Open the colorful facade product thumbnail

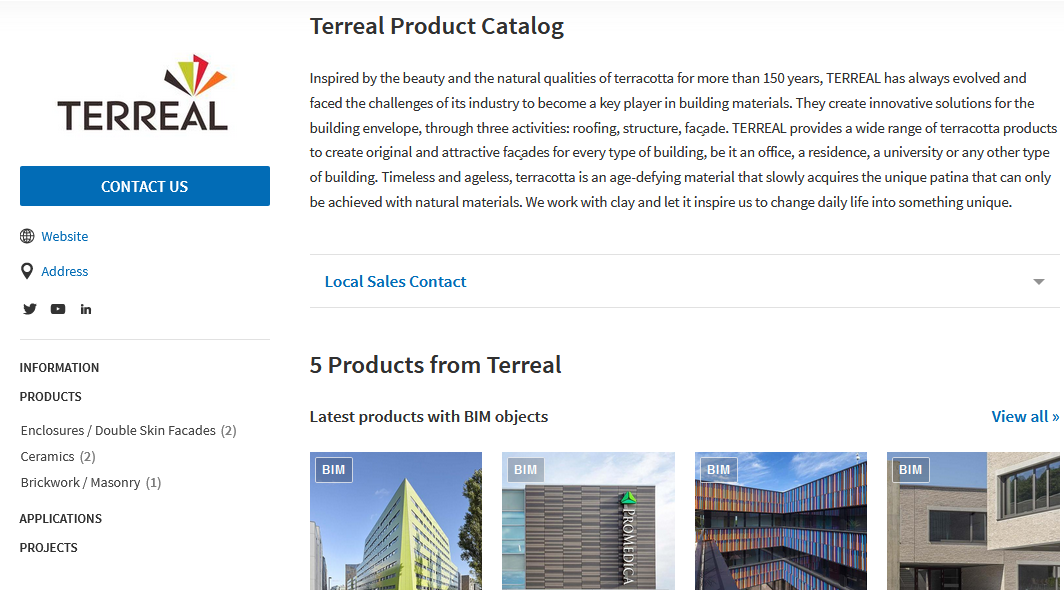pos(780,521)
